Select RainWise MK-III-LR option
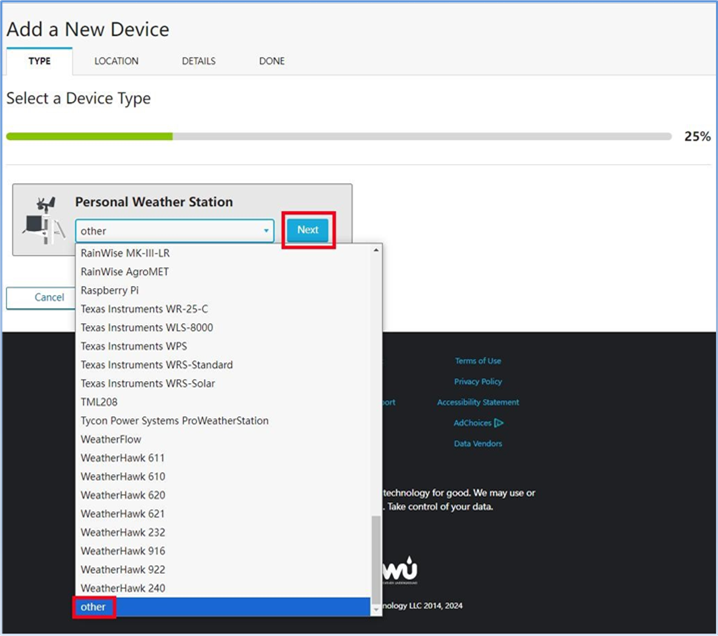This screenshot has width=718, height=636. [x=223, y=253]
